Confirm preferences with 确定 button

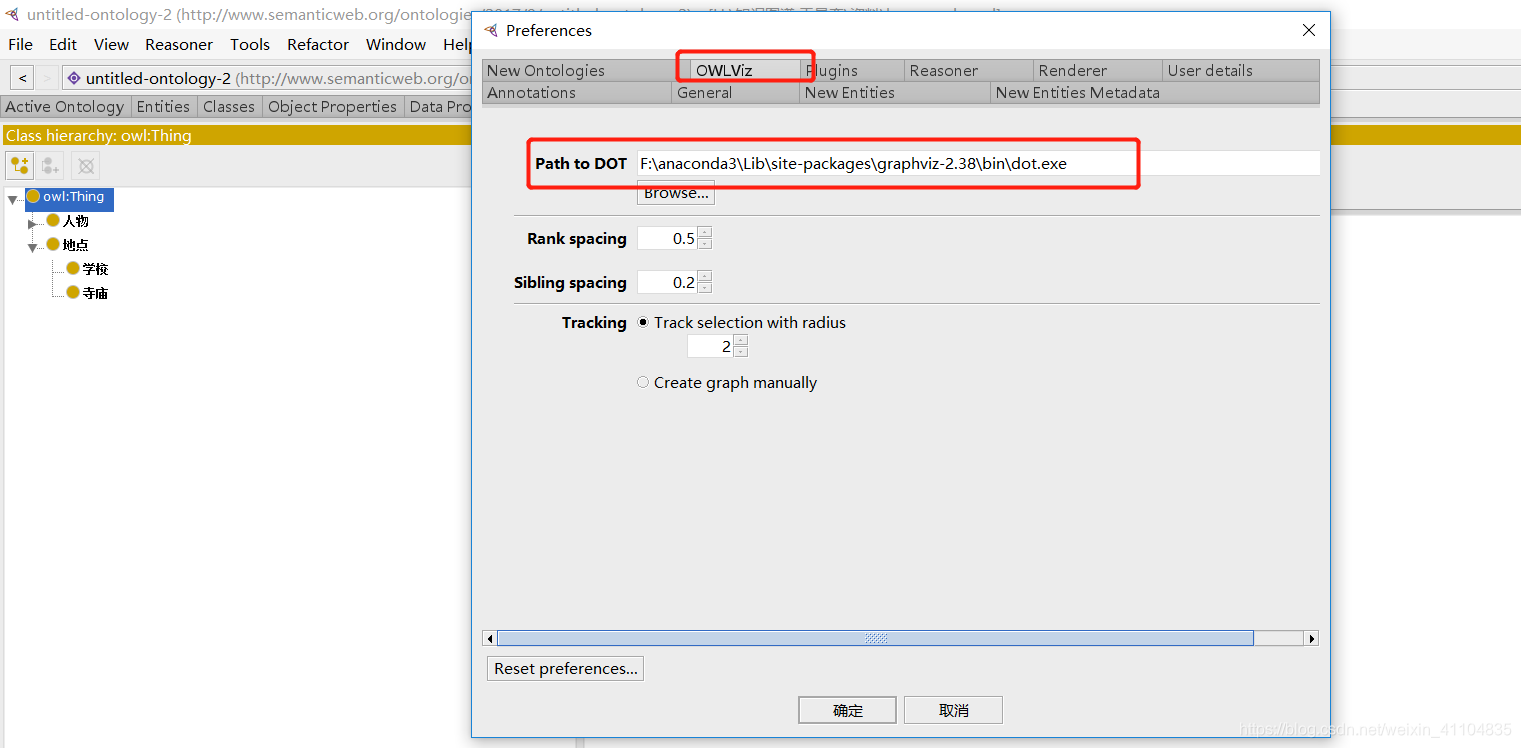point(848,710)
